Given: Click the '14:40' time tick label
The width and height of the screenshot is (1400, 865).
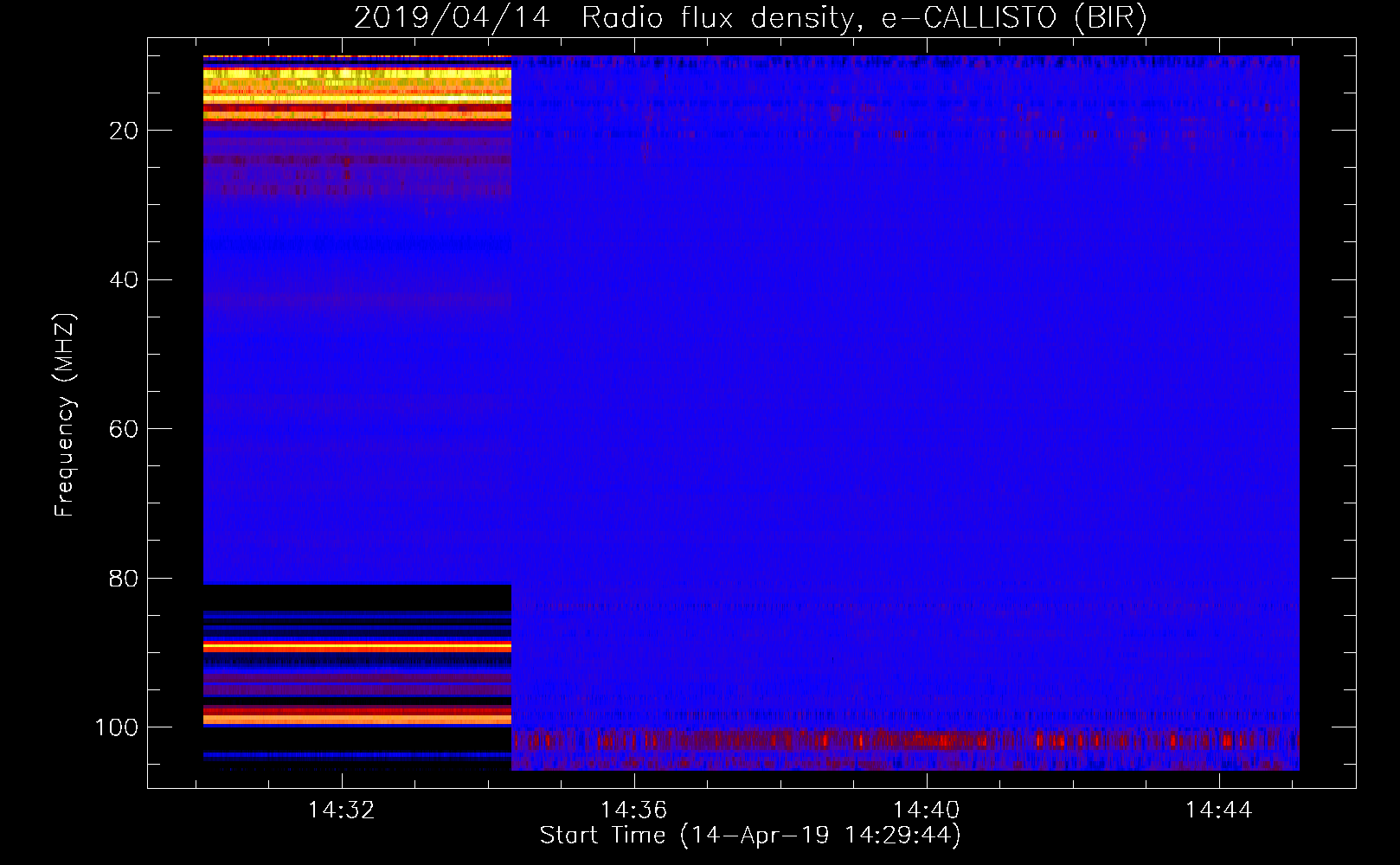Looking at the screenshot, I should click(927, 810).
